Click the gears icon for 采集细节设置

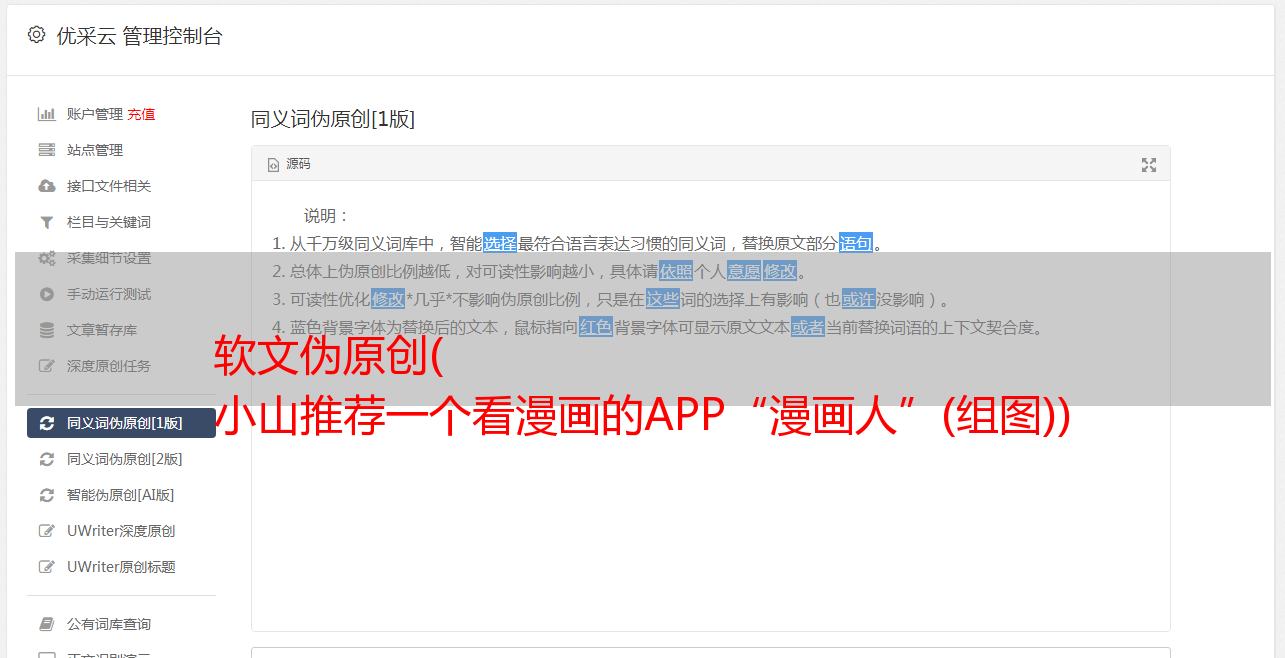tap(46, 258)
